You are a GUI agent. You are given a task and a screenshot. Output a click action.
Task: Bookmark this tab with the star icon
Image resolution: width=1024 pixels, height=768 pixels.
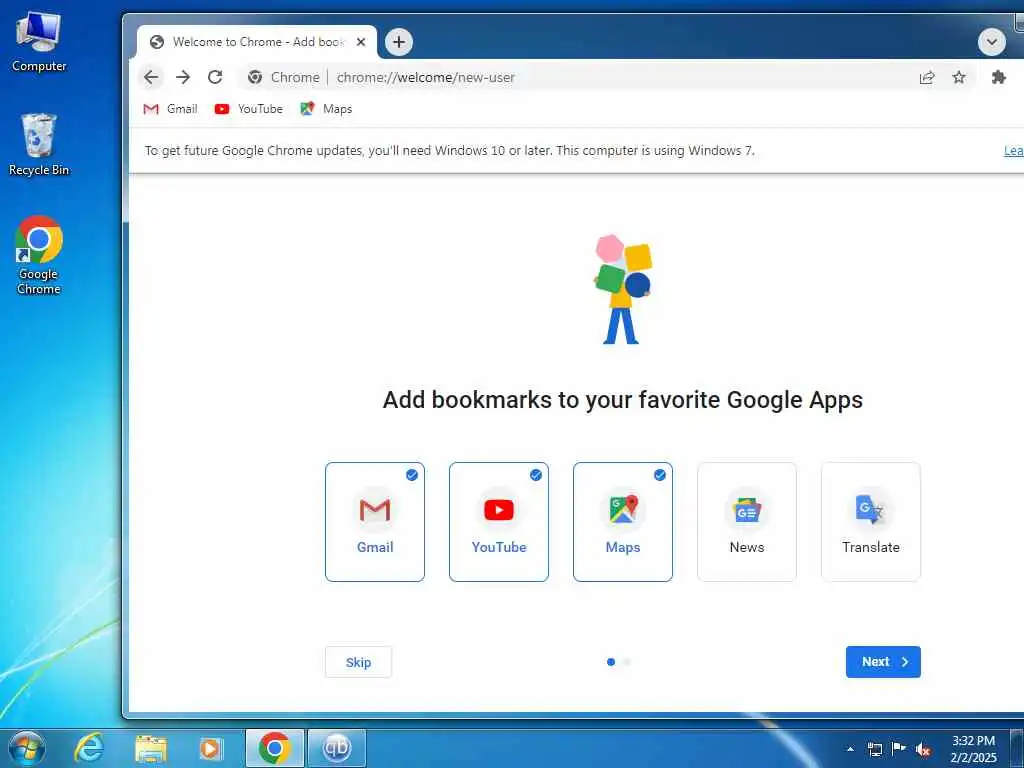point(959,78)
